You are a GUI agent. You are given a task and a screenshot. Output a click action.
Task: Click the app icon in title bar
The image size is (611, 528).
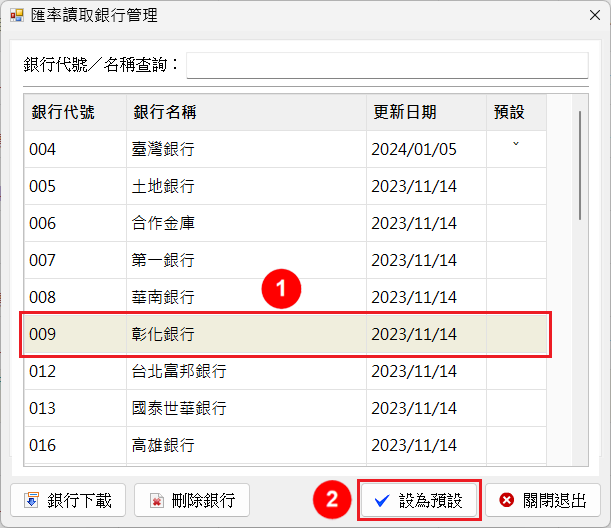point(17,16)
